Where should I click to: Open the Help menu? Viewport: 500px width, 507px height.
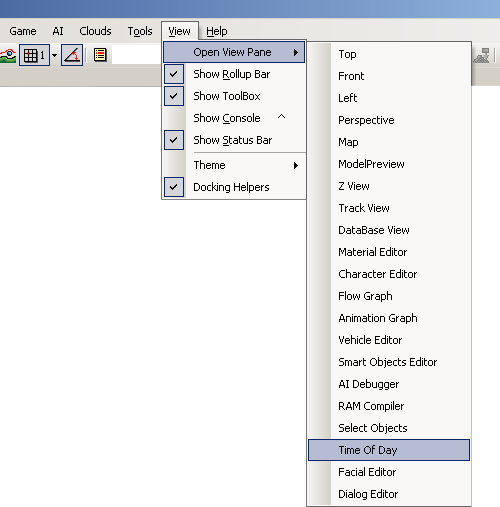[x=217, y=31]
